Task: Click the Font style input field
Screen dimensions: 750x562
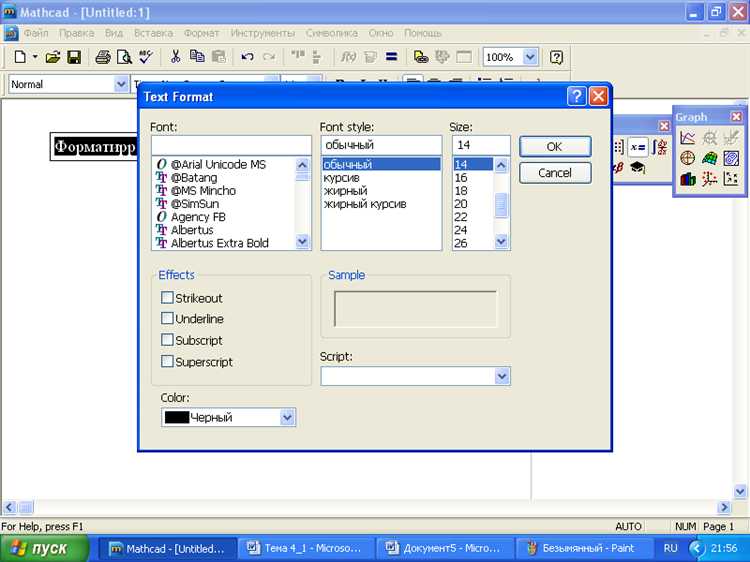Action: tap(381, 145)
